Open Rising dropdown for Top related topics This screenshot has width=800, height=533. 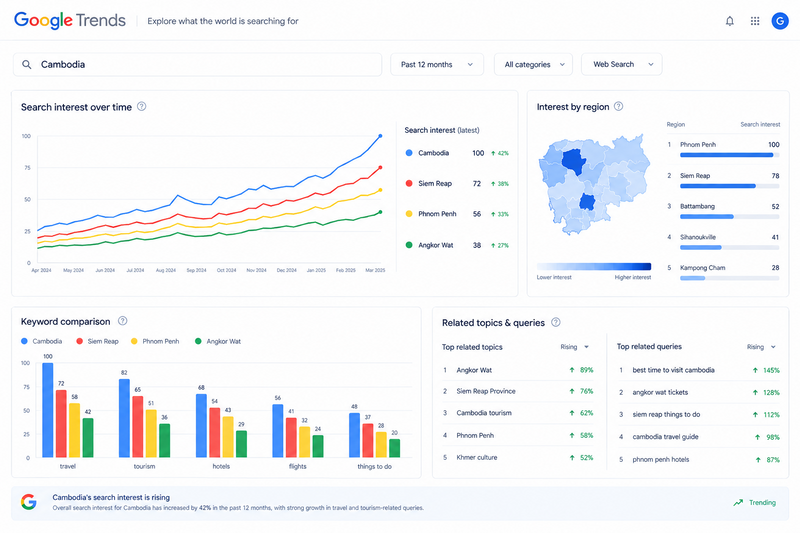click(574, 347)
